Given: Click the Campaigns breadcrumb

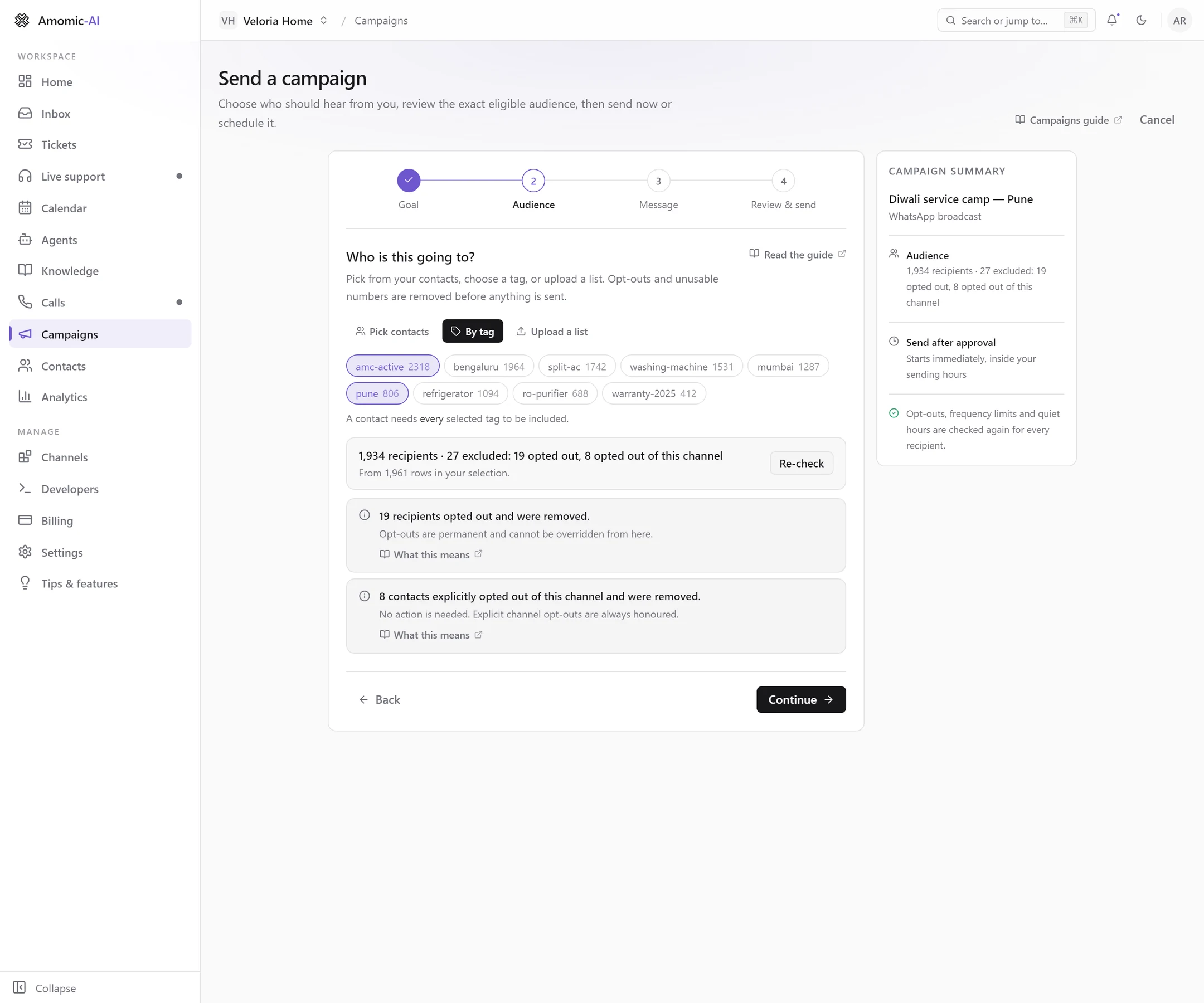Looking at the screenshot, I should click(381, 21).
